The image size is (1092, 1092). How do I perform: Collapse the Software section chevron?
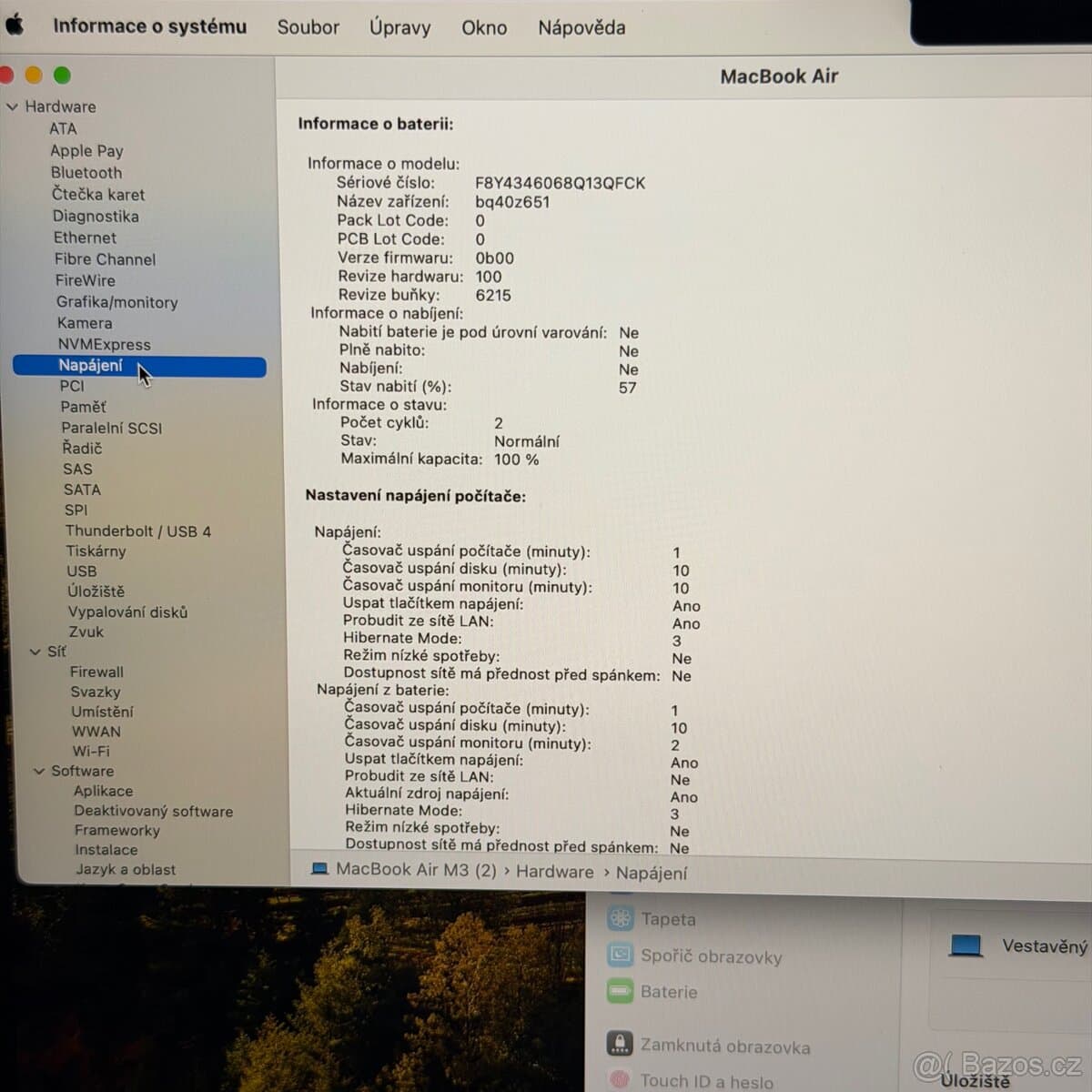tap(39, 771)
